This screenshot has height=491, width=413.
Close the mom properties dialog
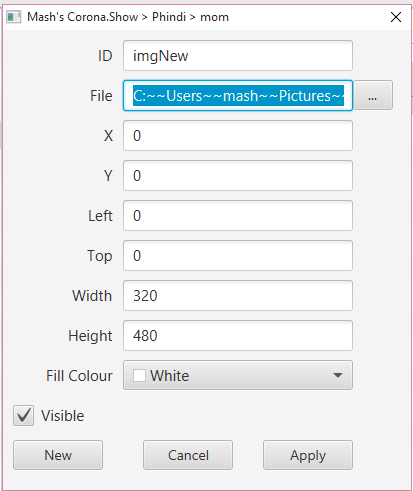(396, 17)
